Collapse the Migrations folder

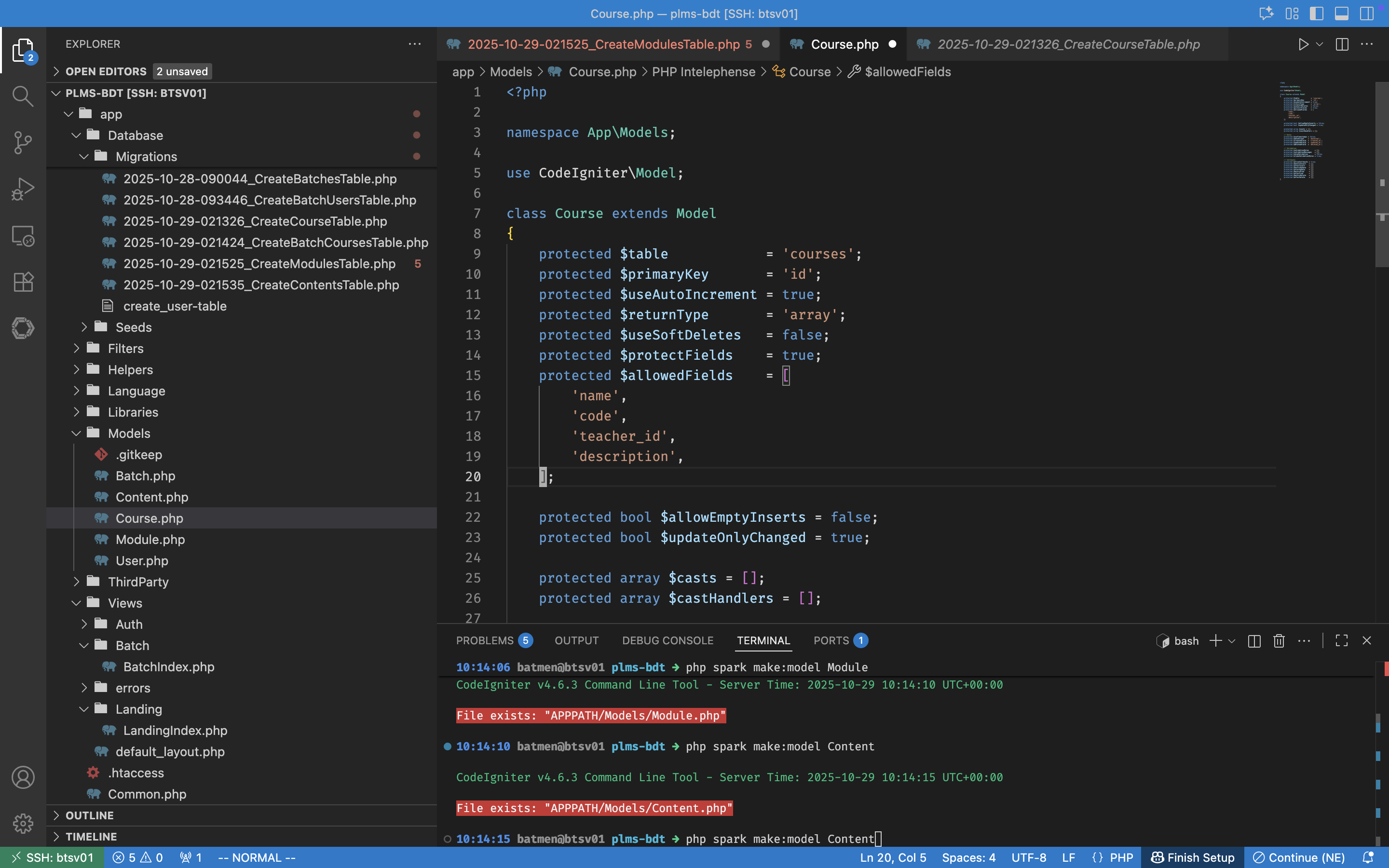pyautogui.click(x=146, y=157)
